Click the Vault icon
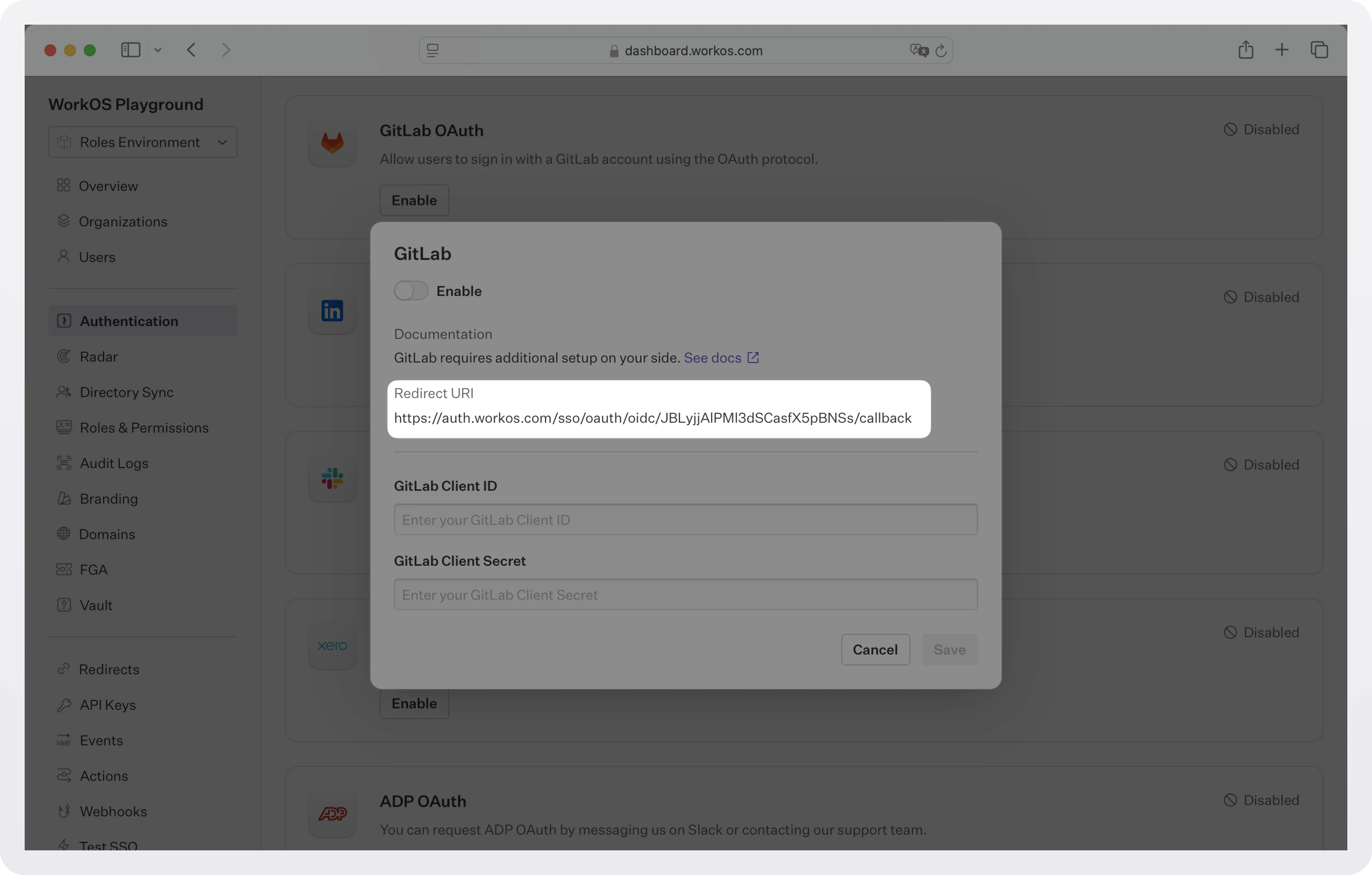 pyautogui.click(x=64, y=604)
